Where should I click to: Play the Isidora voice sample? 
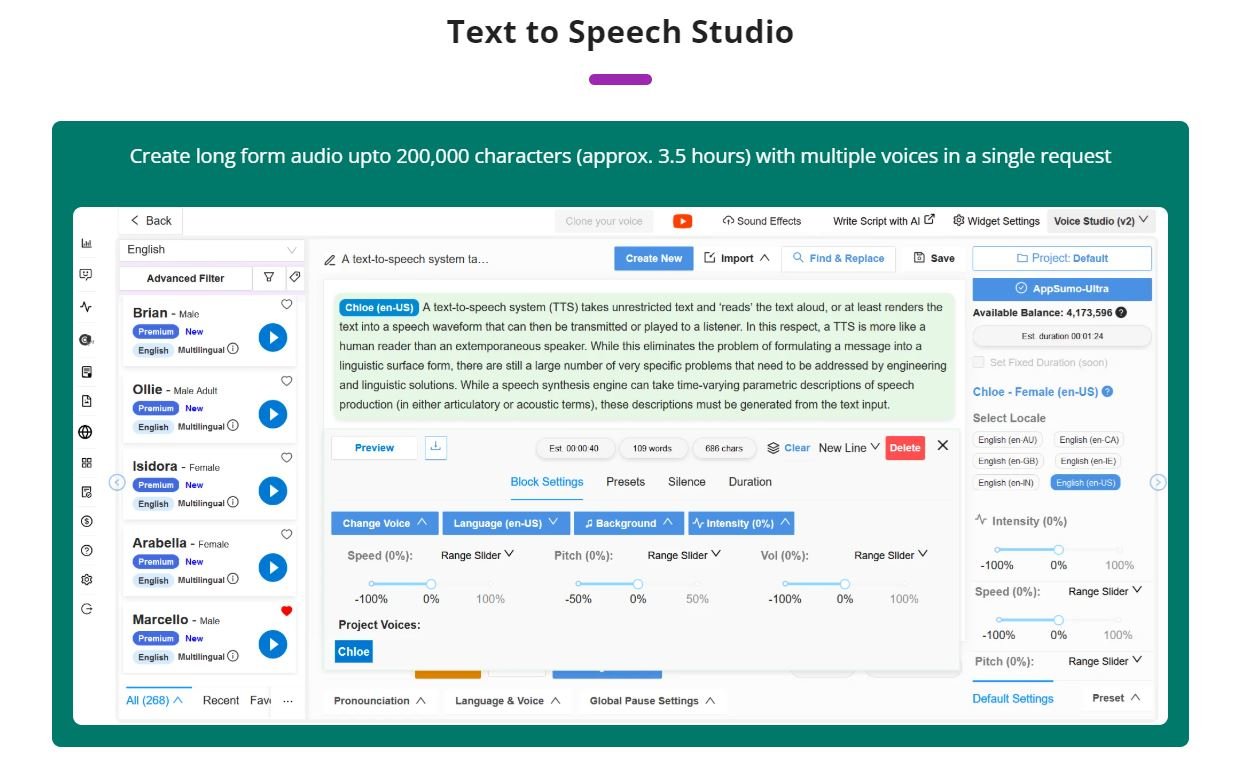273,491
